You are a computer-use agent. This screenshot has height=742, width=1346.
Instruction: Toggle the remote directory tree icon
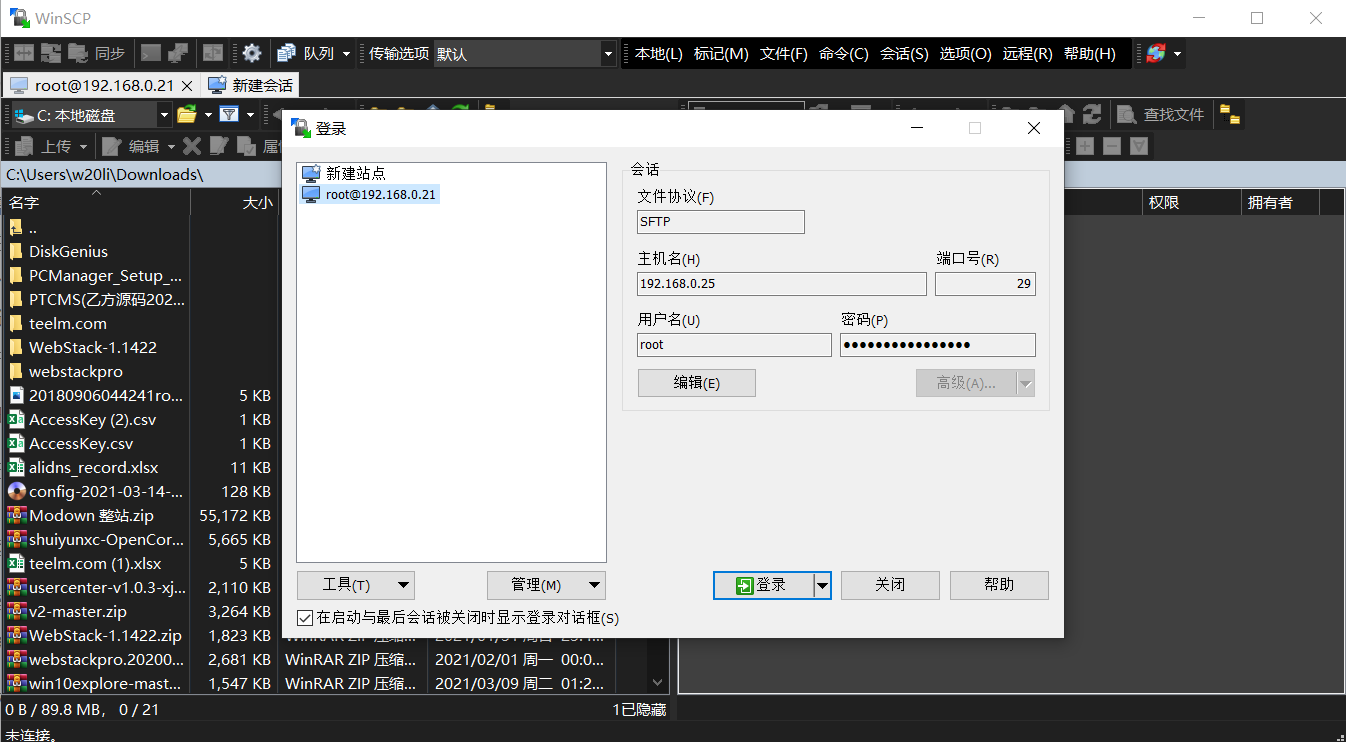(1230, 115)
